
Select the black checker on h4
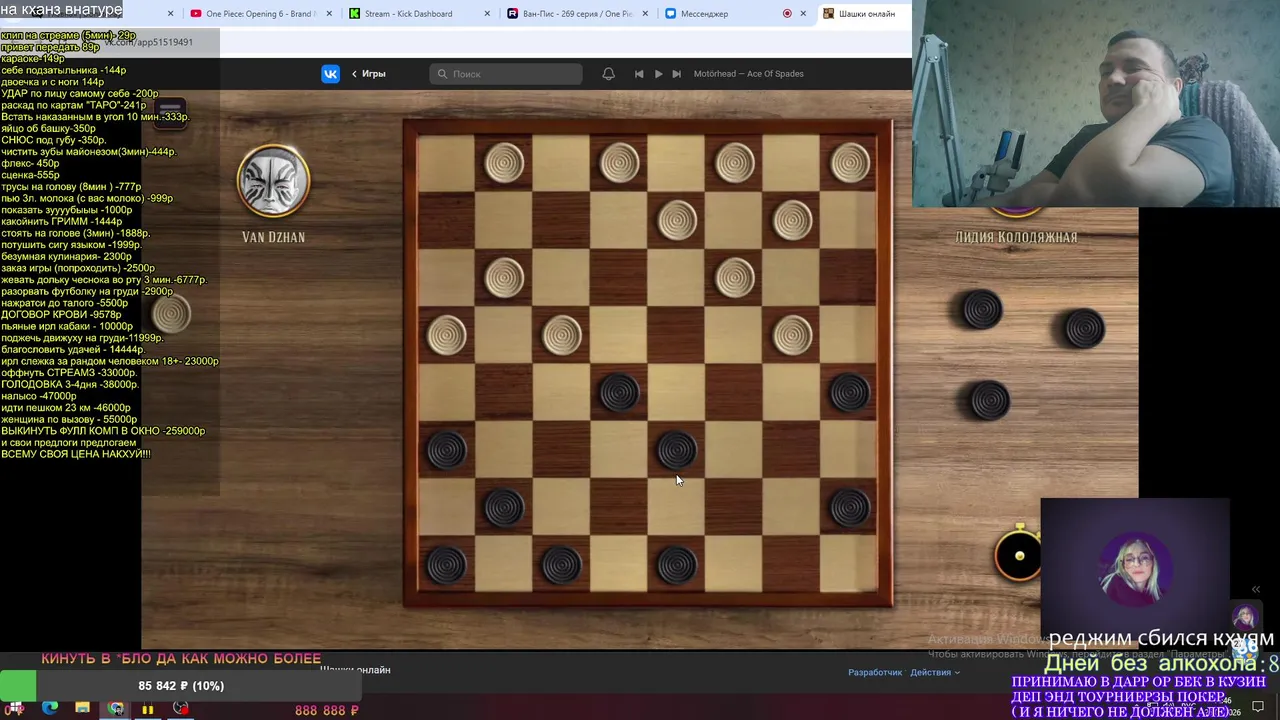tap(850, 393)
